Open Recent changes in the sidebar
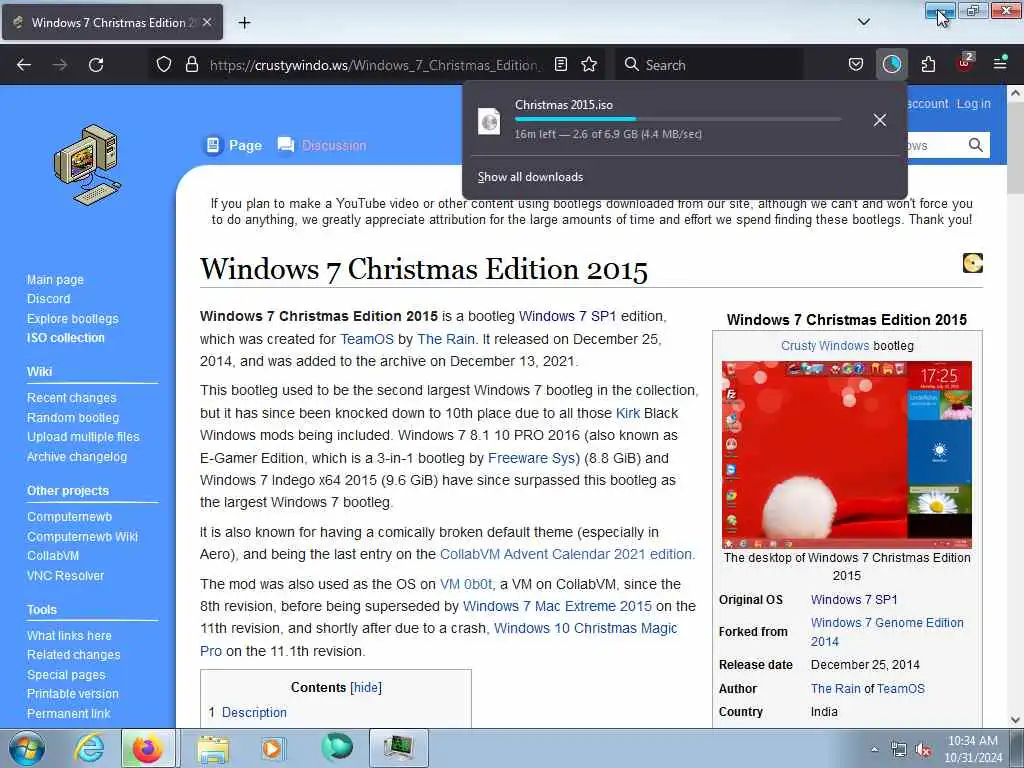 (71, 398)
